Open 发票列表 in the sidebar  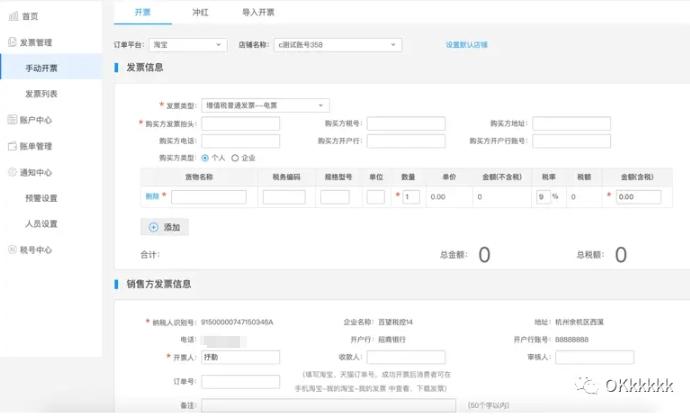tap(41, 94)
